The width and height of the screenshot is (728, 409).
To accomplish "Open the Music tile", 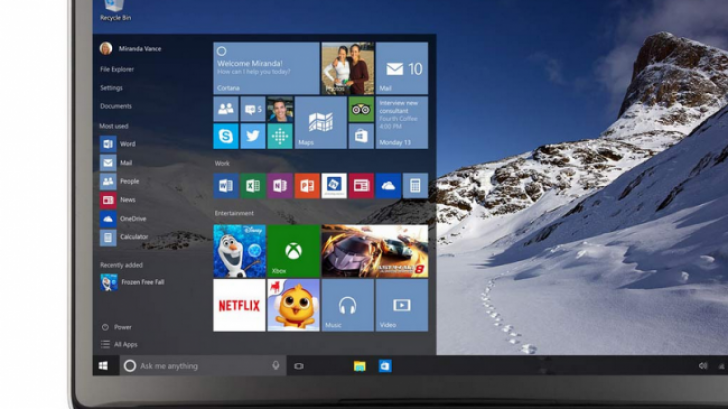I will click(347, 305).
